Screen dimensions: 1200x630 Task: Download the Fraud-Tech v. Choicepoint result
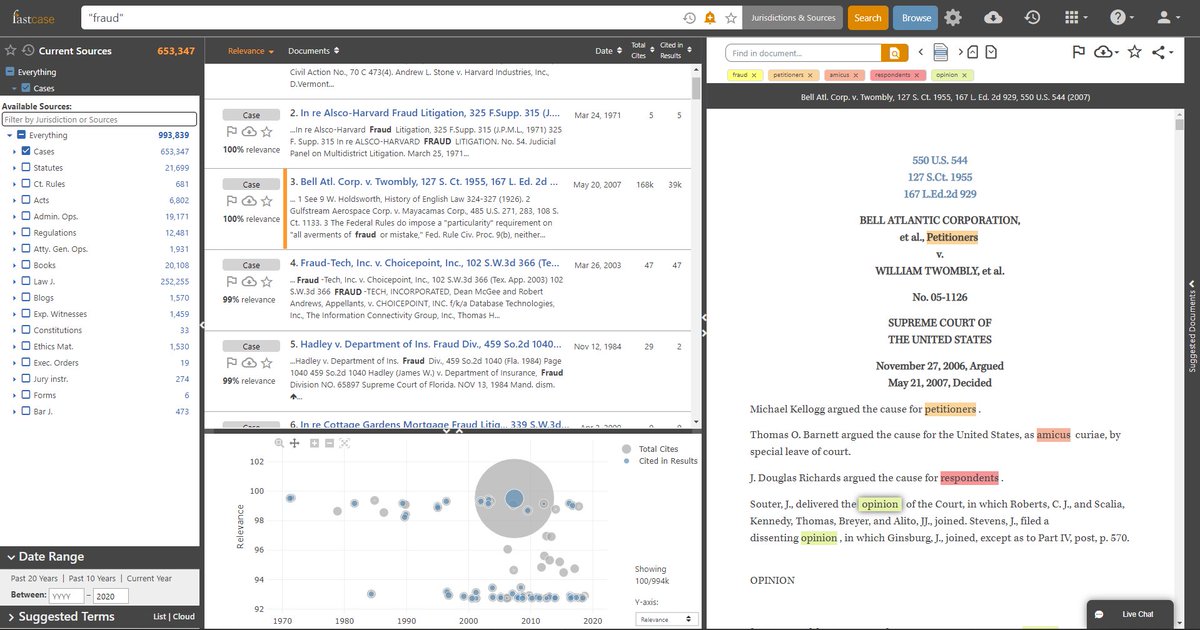[x=249, y=283]
